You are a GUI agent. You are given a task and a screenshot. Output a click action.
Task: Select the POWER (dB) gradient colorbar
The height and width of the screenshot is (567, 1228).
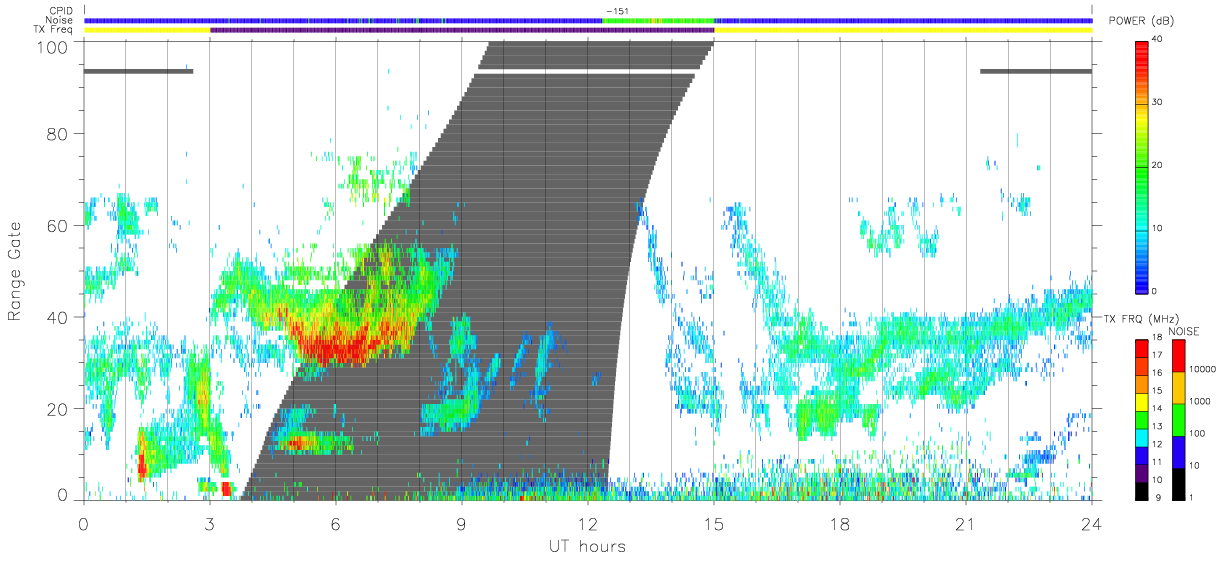click(x=1142, y=166)
